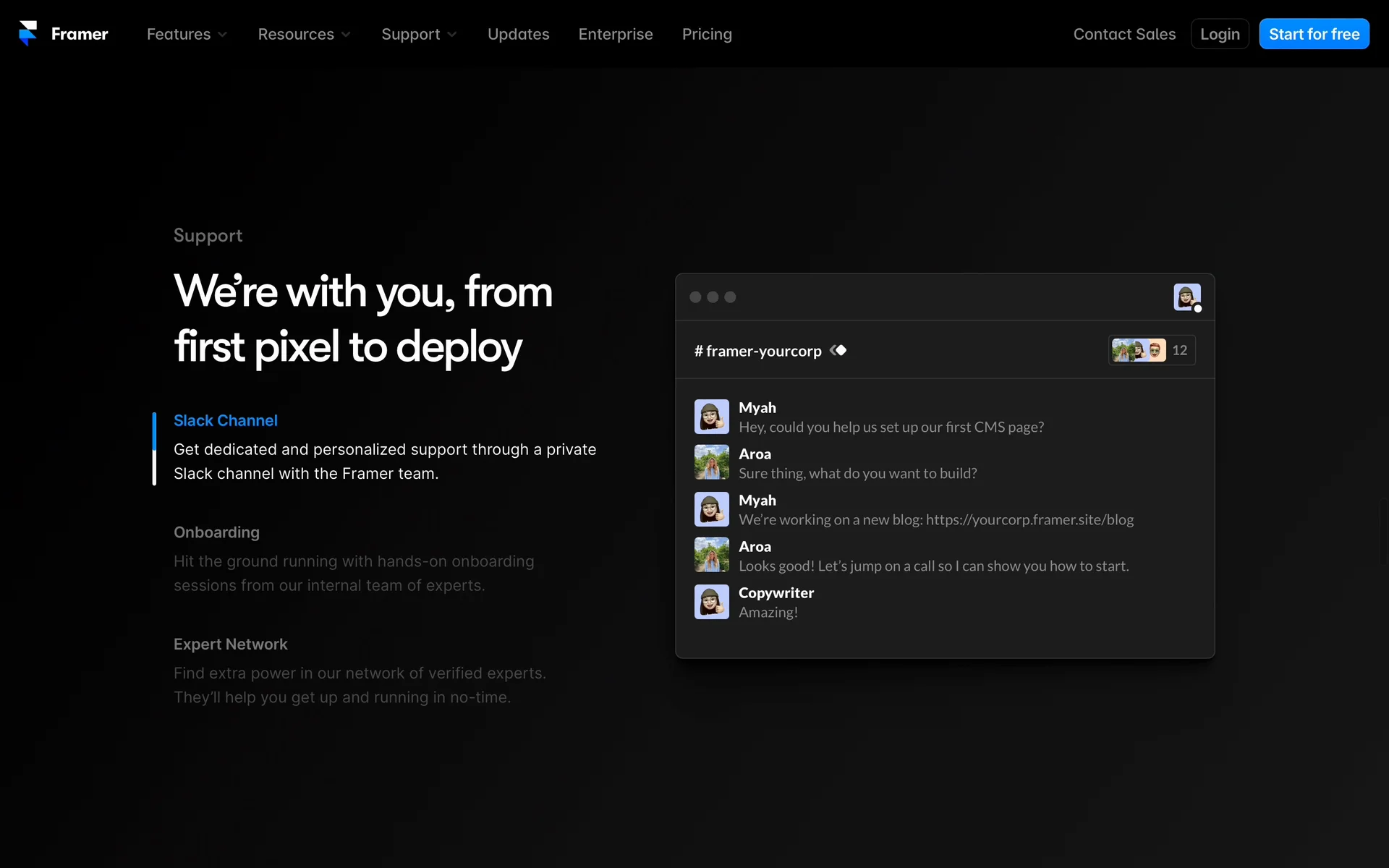Expand the Features dropdown menu
This screenshot has width=1389, height=868.
click(x=187, y=34)
